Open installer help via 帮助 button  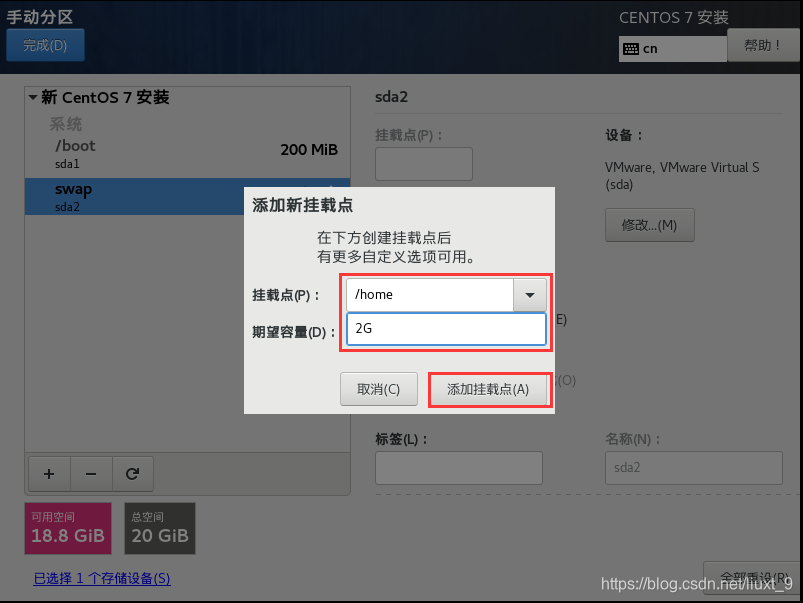[762, 45]
